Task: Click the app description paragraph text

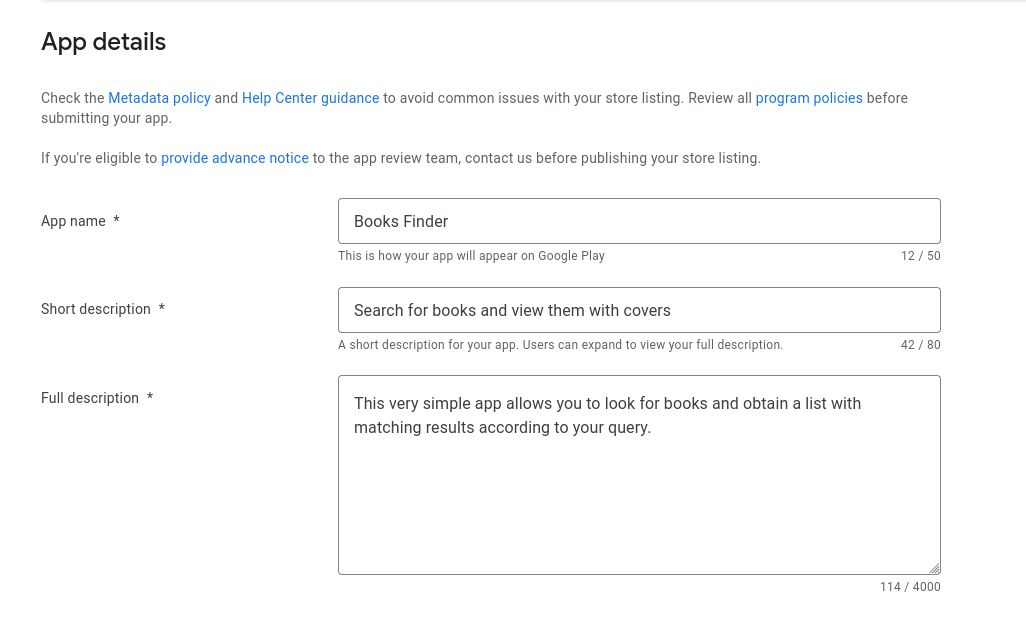Action: pos(607,415)
